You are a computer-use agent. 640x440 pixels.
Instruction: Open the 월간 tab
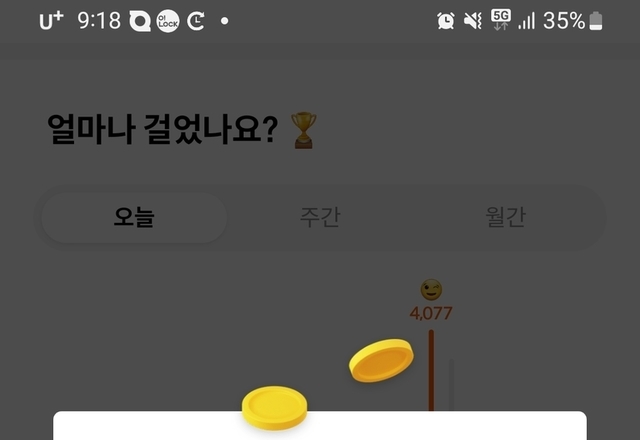click(505, 218)
